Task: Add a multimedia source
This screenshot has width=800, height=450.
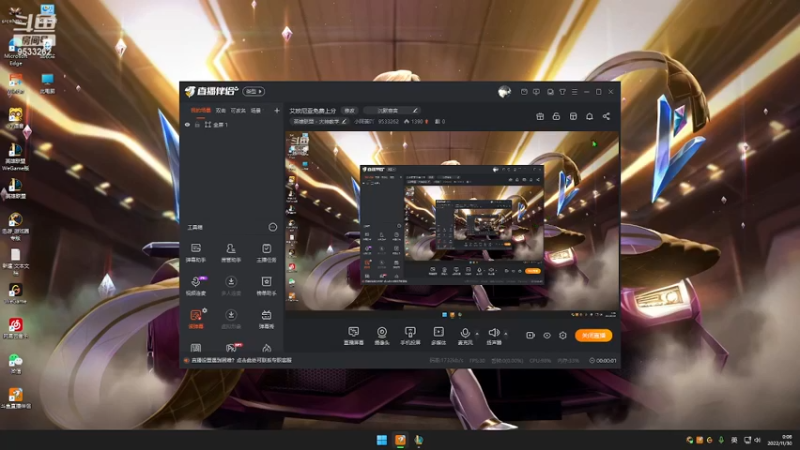Action: pyautogui.click(x=439, y=336)
